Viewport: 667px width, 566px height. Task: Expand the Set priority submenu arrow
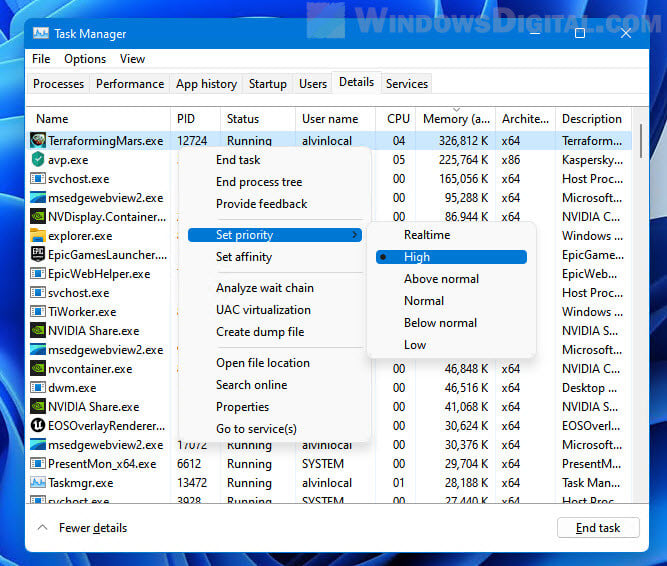(354, 235)
